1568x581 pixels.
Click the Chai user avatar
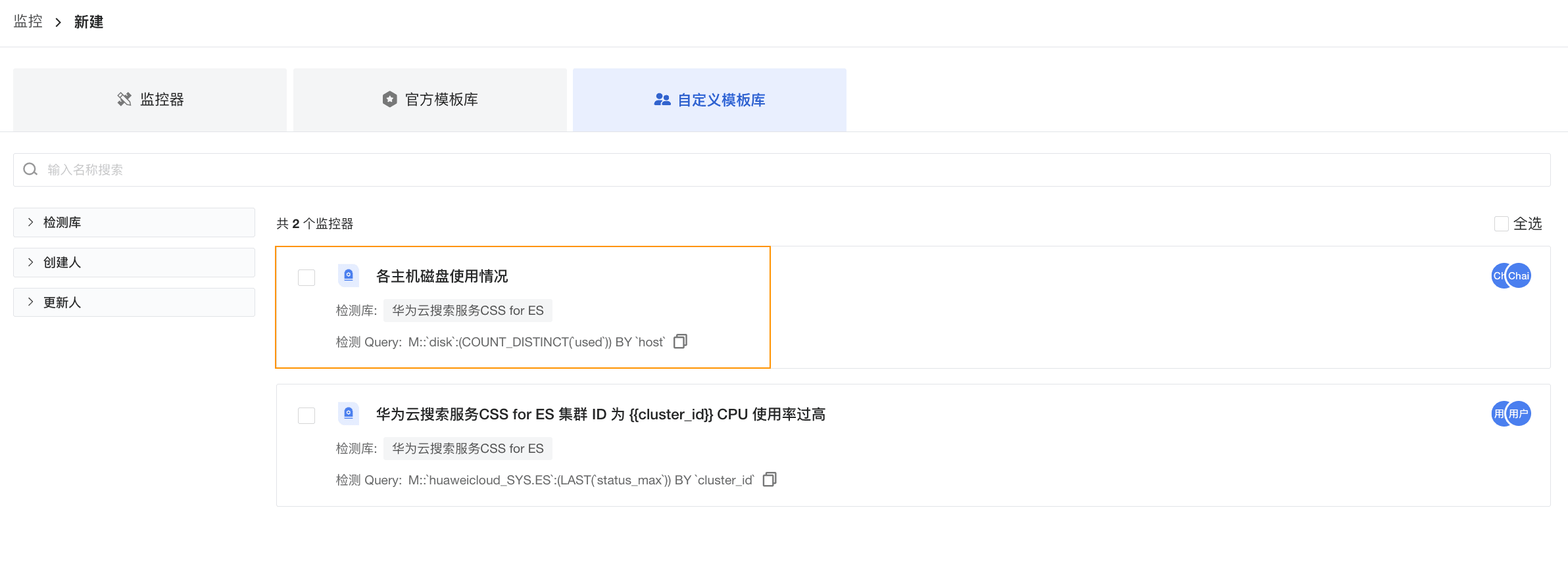pos(1518,275)
